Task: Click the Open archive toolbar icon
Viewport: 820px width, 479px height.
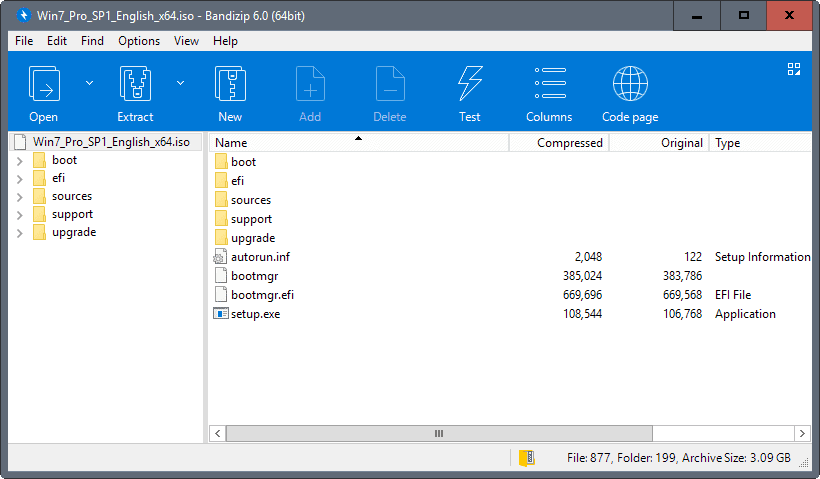Action: click(44, 84)
